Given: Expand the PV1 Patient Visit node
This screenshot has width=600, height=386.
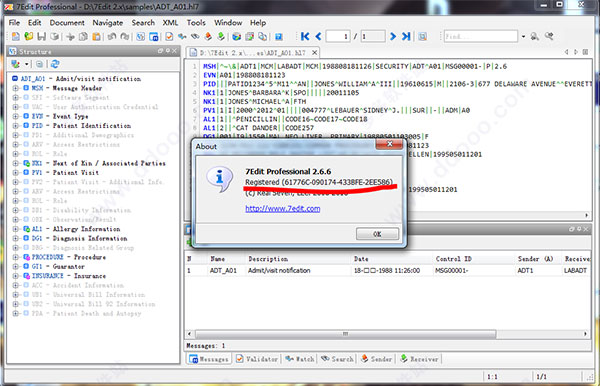Looking at the screenshot, I should [16, 173].
